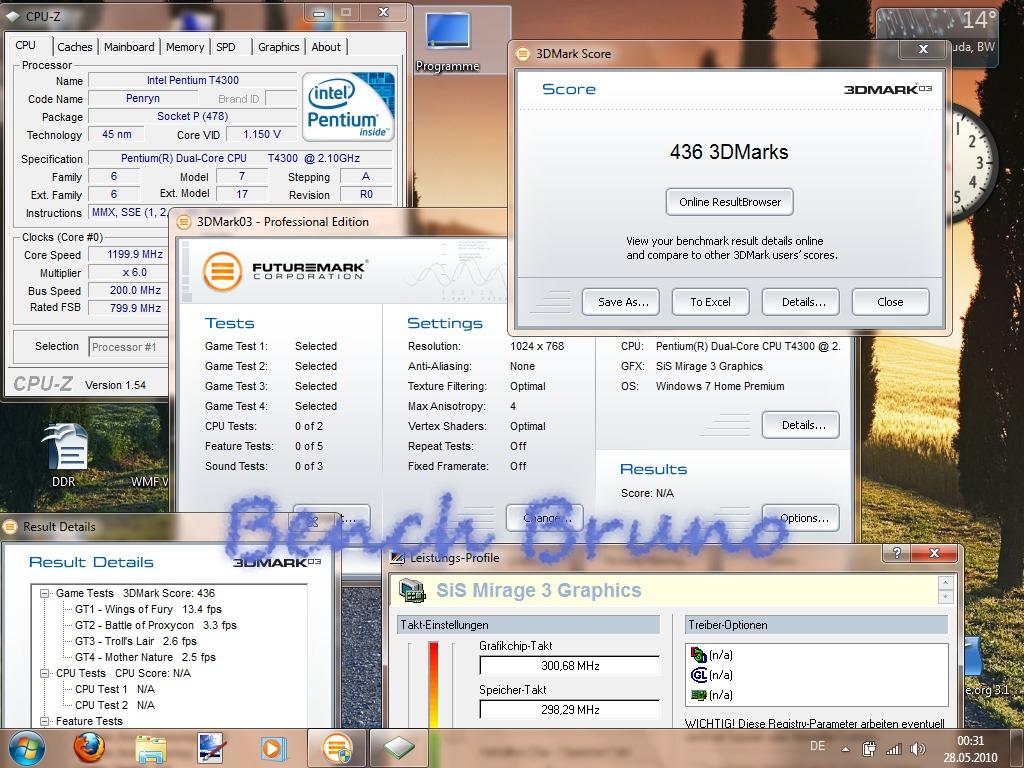Click the Options... button under Results
Image resolution: width=1024 pixels, height=768 pixels.
click(x=801, y=518)
